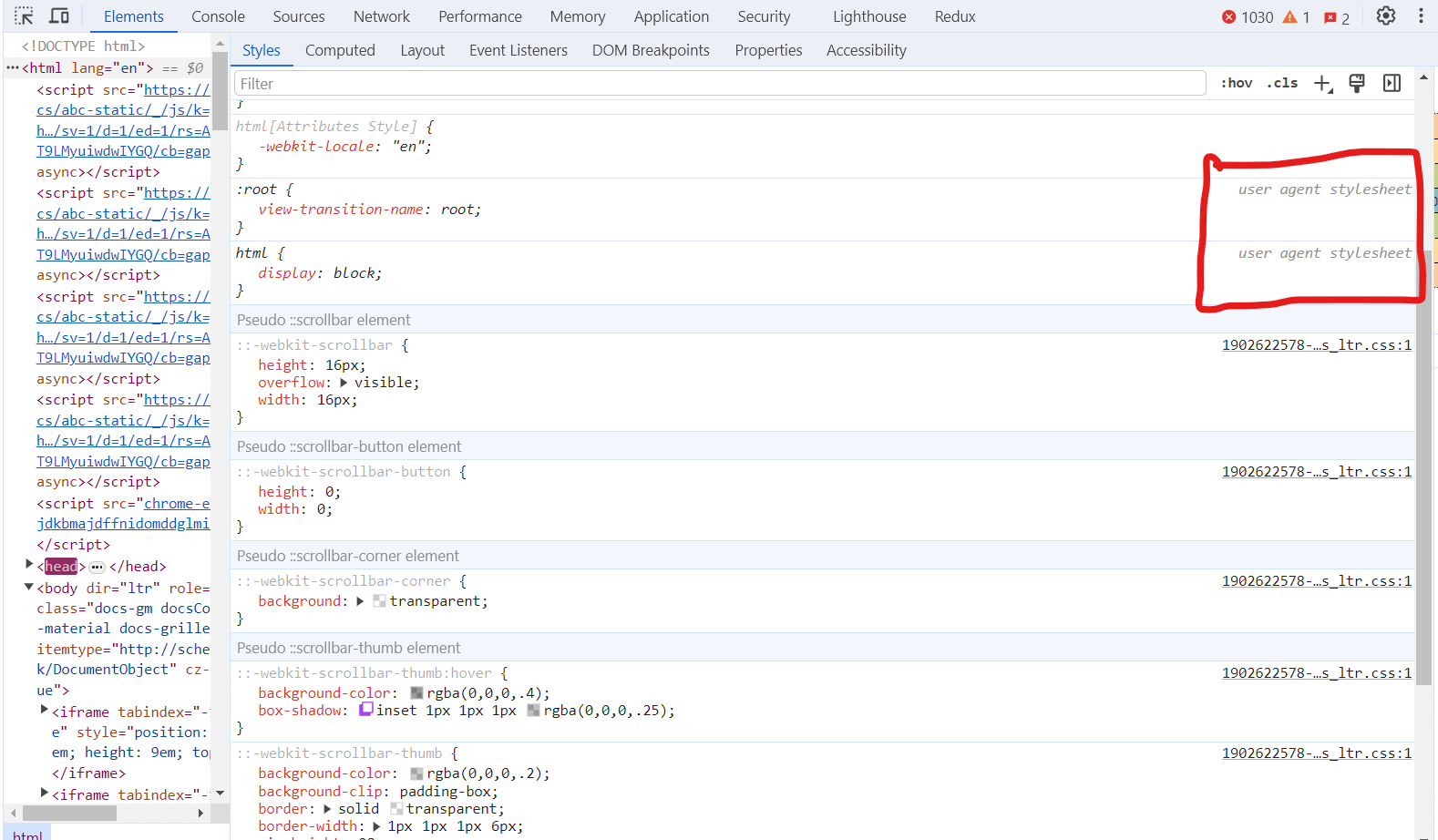Click the warning count triangle icon
The image size is (1438, 840).
tap(1289, 17)
